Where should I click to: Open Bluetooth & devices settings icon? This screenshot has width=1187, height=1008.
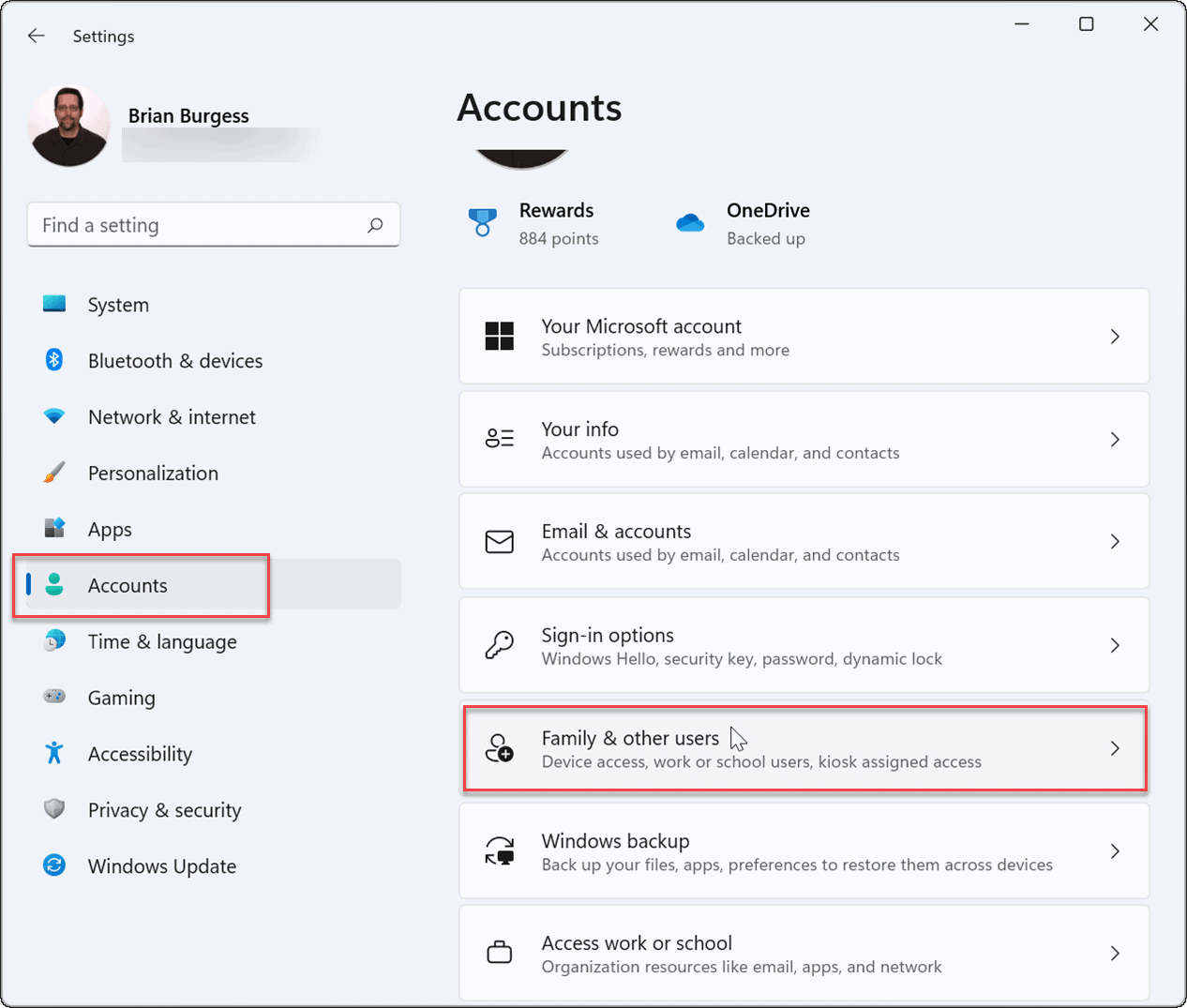pyautogui.click(x=54, y=360)
